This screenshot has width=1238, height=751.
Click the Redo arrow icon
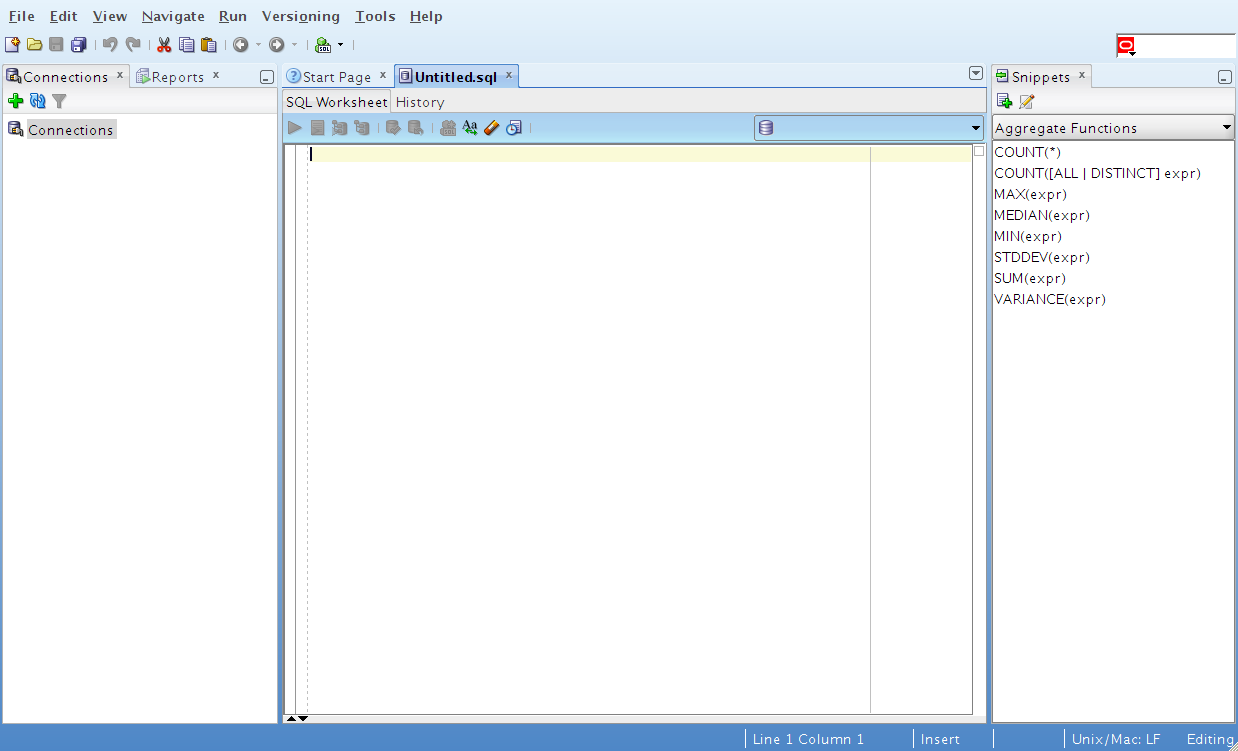tap(133, 44)
